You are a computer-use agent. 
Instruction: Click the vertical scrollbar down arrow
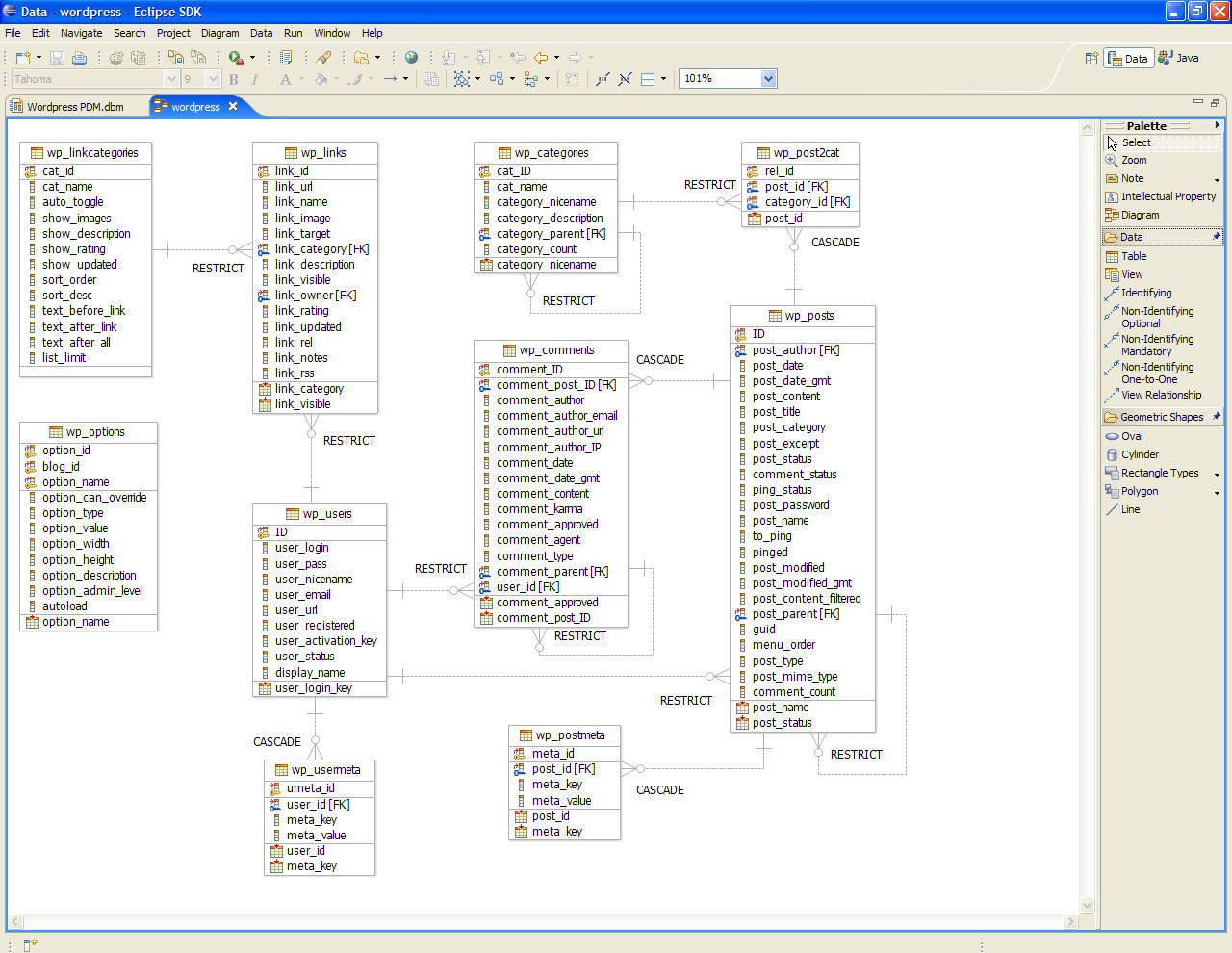pyautogui.click(x=1088, y=905)
